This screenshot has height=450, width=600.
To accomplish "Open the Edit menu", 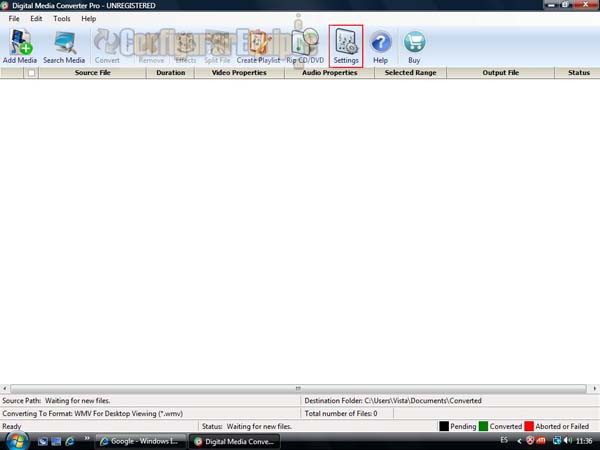I will 36,19.
